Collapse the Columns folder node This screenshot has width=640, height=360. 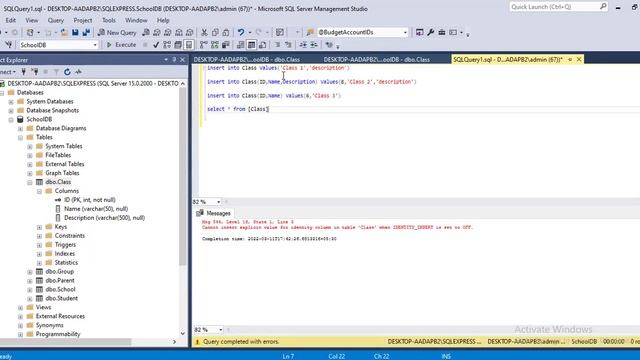click(x=39, y=191)
